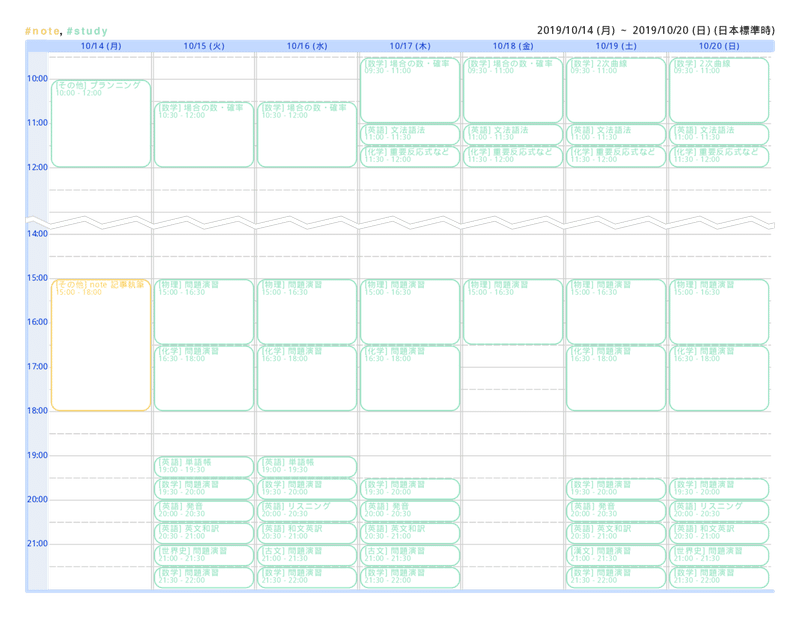Image resolution: width=800 pixels, height=618 pixels.
Task: Select the #note tag label
Action: (x=42, y=31)
